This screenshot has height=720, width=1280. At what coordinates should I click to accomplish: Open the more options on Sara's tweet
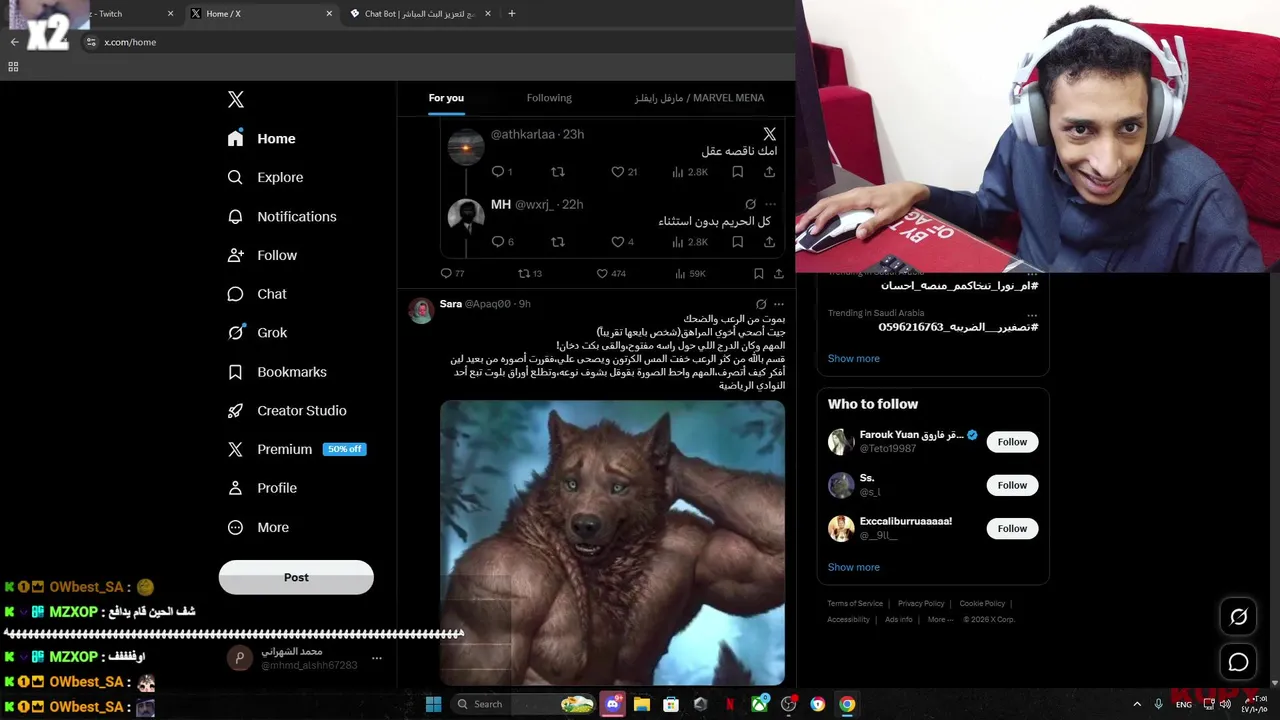[x=779, y=304]
